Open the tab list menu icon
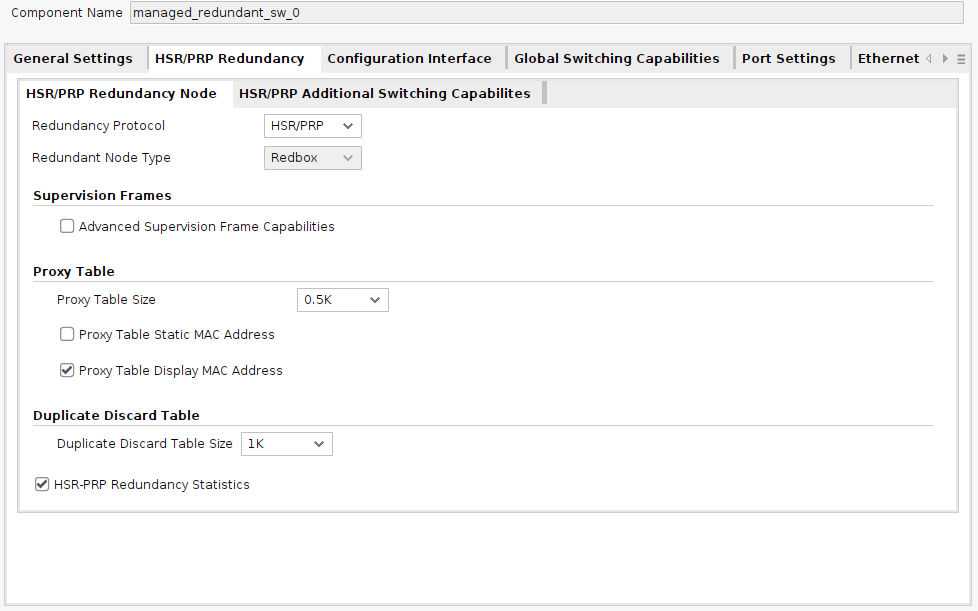The width and height of the screenshot is (978, 611). (x=961, y=59)
